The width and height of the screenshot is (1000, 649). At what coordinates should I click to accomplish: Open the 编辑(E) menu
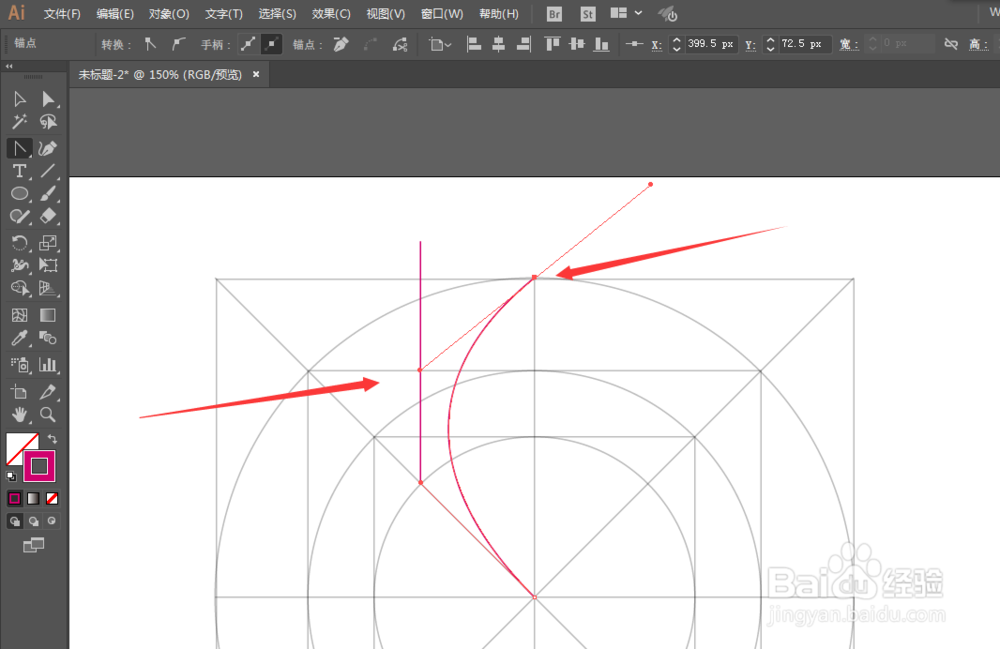(x=115, y=13)
